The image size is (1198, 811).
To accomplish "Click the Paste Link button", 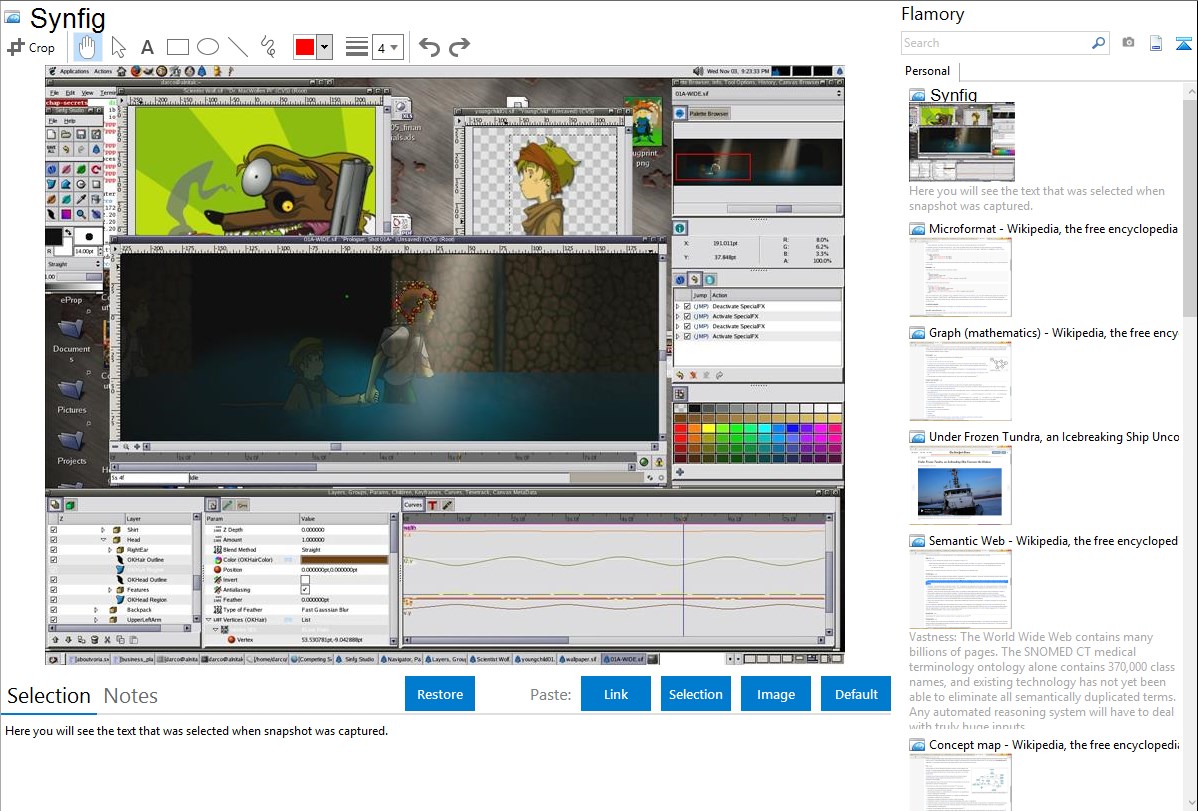I will point(616,694).
